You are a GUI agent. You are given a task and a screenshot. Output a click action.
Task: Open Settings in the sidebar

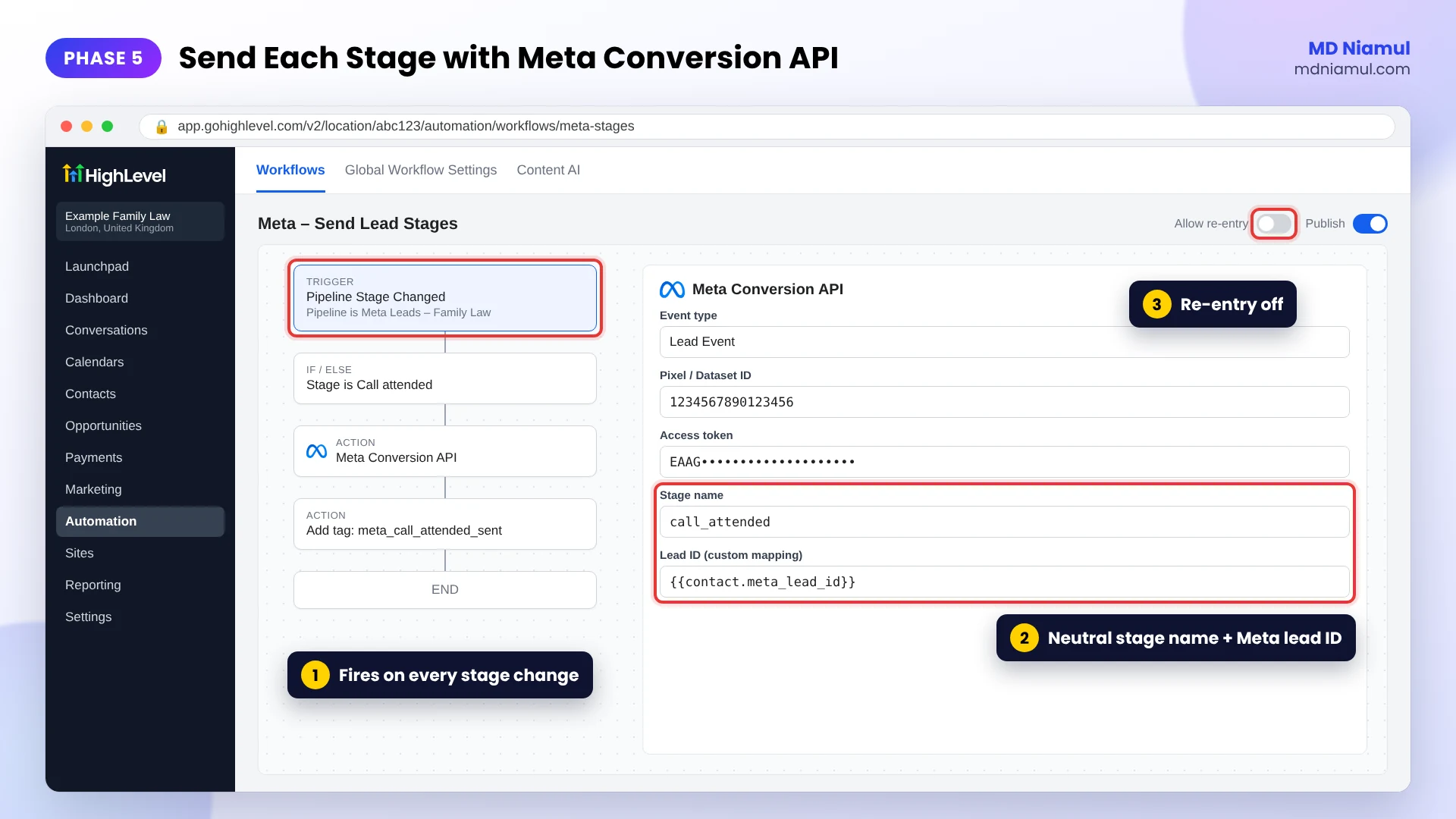point(140,617)
